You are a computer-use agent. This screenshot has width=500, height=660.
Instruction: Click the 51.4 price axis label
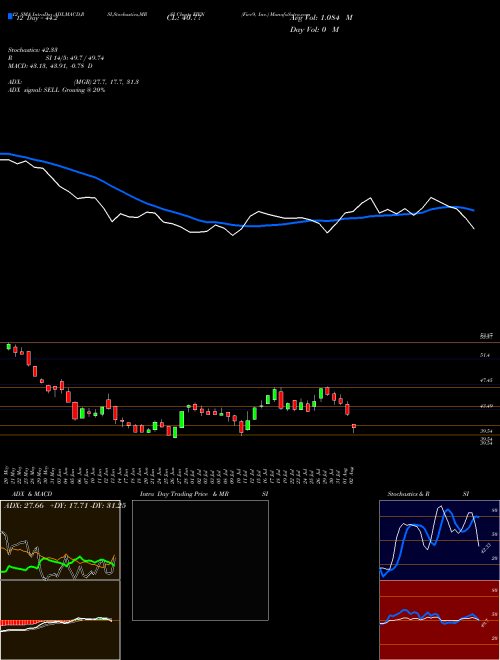point(484,356)
